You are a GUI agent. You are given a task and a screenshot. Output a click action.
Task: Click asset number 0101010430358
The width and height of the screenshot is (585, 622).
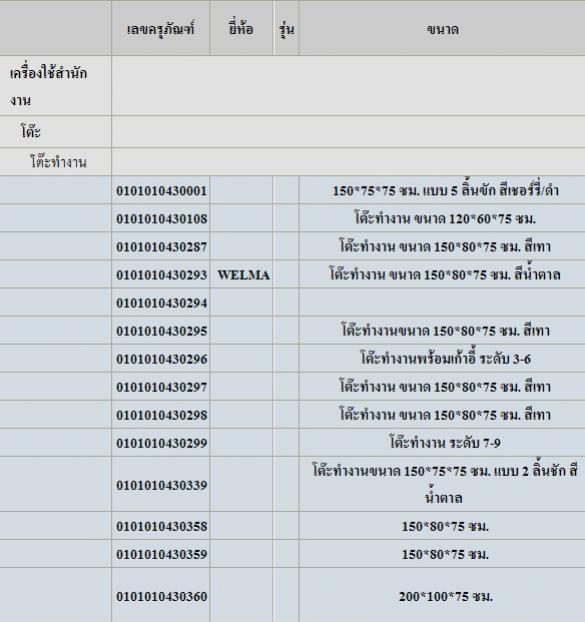click(x=161, y=526)
